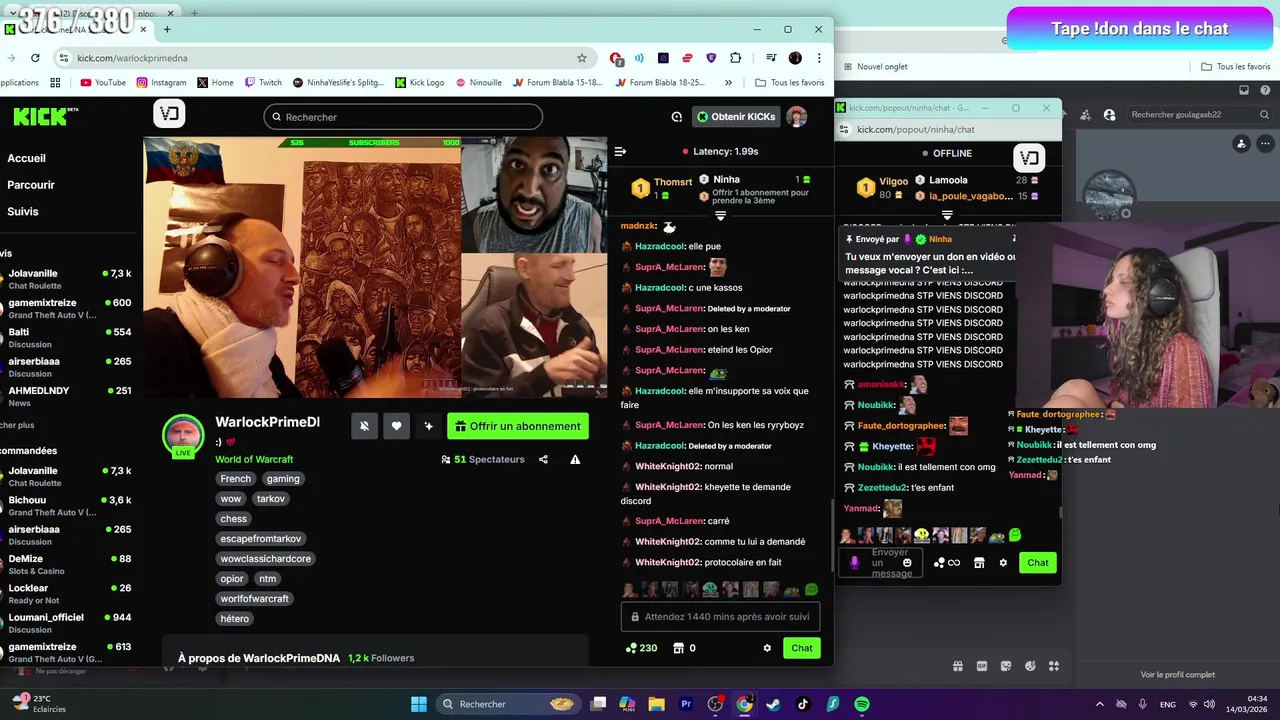Open the settings gear in the popout chat

click(1003, 563)
